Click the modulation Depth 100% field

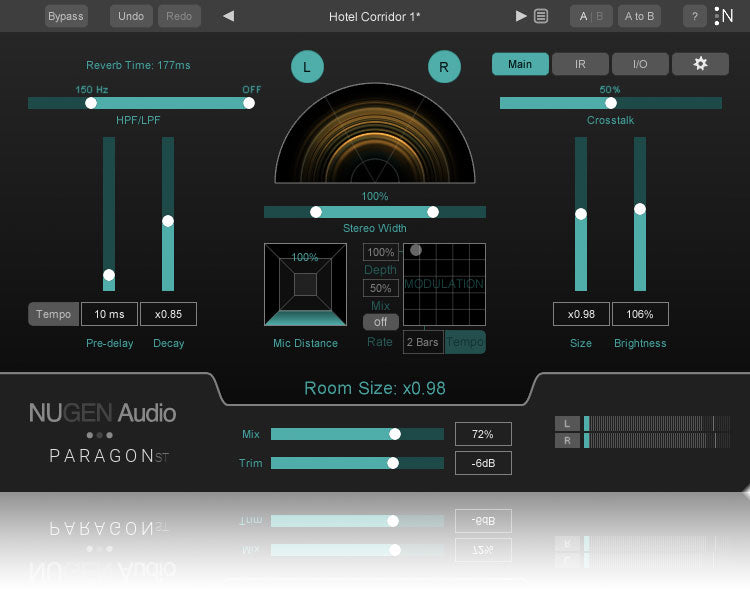pyautogui.click(x=381, y=252)
